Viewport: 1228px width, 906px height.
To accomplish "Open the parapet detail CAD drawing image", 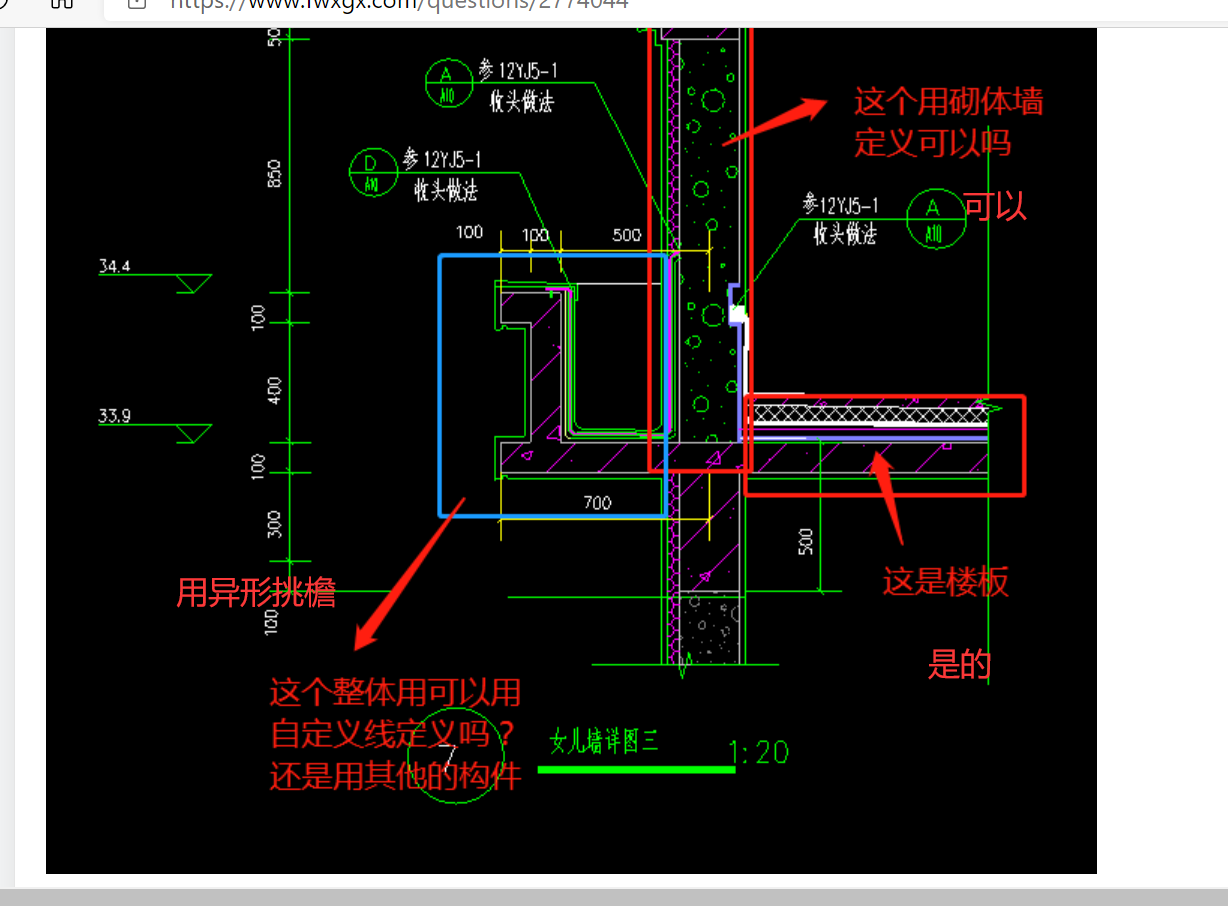I will tap(571, 450).
